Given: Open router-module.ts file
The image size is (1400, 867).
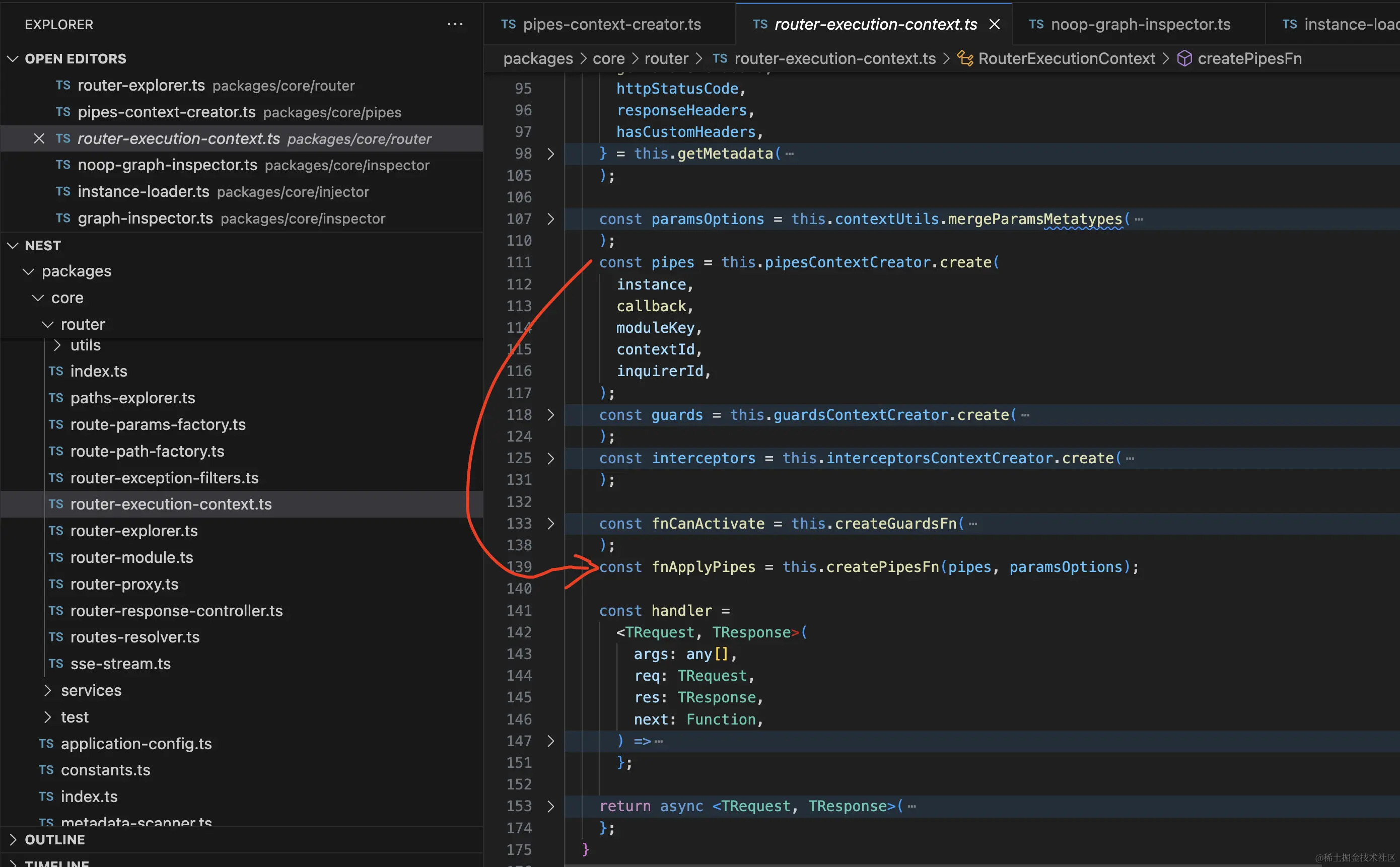Looking at the screenshot, I should click(x=241, y=557).
